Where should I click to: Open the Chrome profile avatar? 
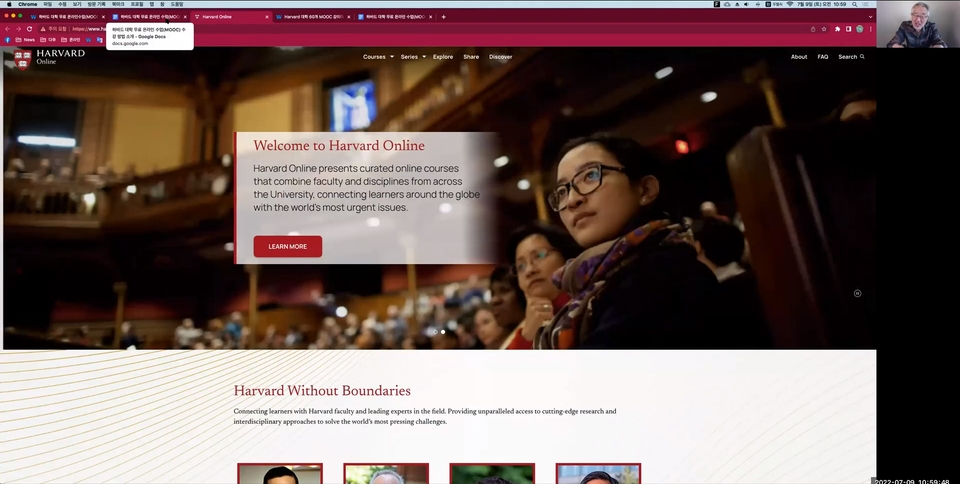(860, 29)
